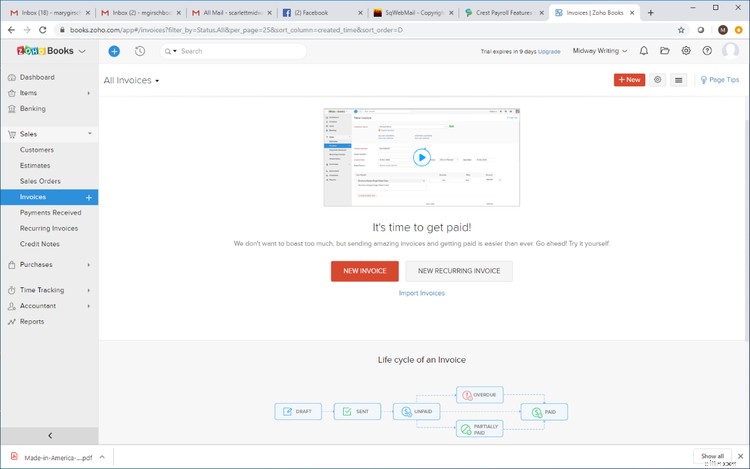Click the Upgrade link

point(549,51)
